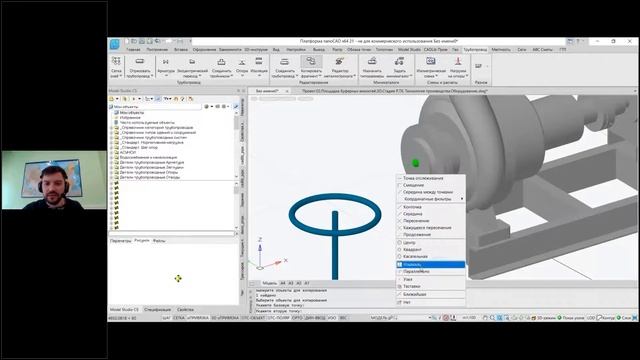Expand the Детали трубопроводные Арматура node
This screenshot has height=360, width=640.
click(111, 162)
